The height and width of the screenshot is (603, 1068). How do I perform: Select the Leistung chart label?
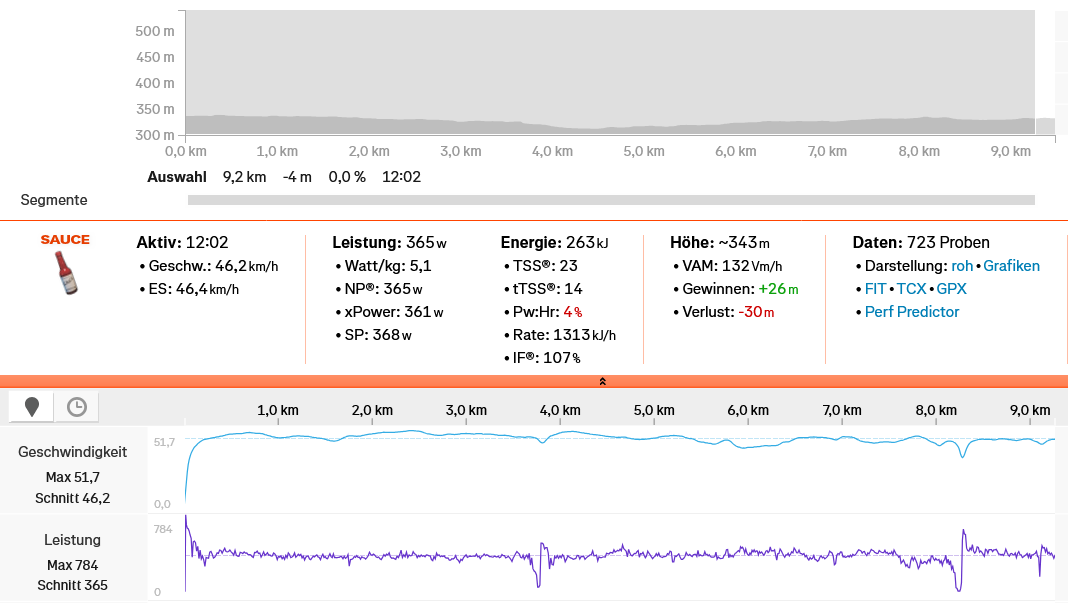click(x=72, y=540)
